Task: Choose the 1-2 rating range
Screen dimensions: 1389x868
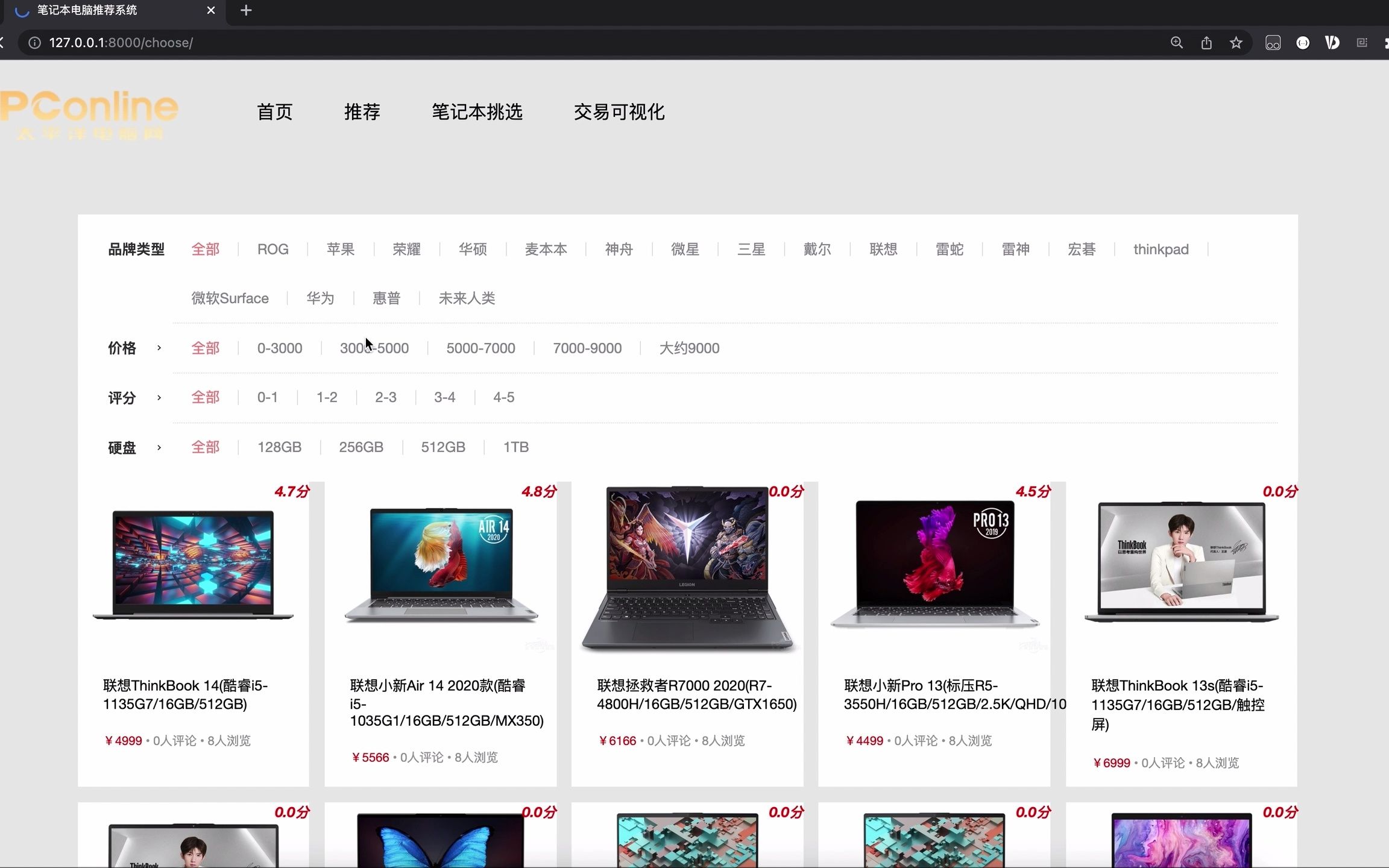Action: (327, 398)
